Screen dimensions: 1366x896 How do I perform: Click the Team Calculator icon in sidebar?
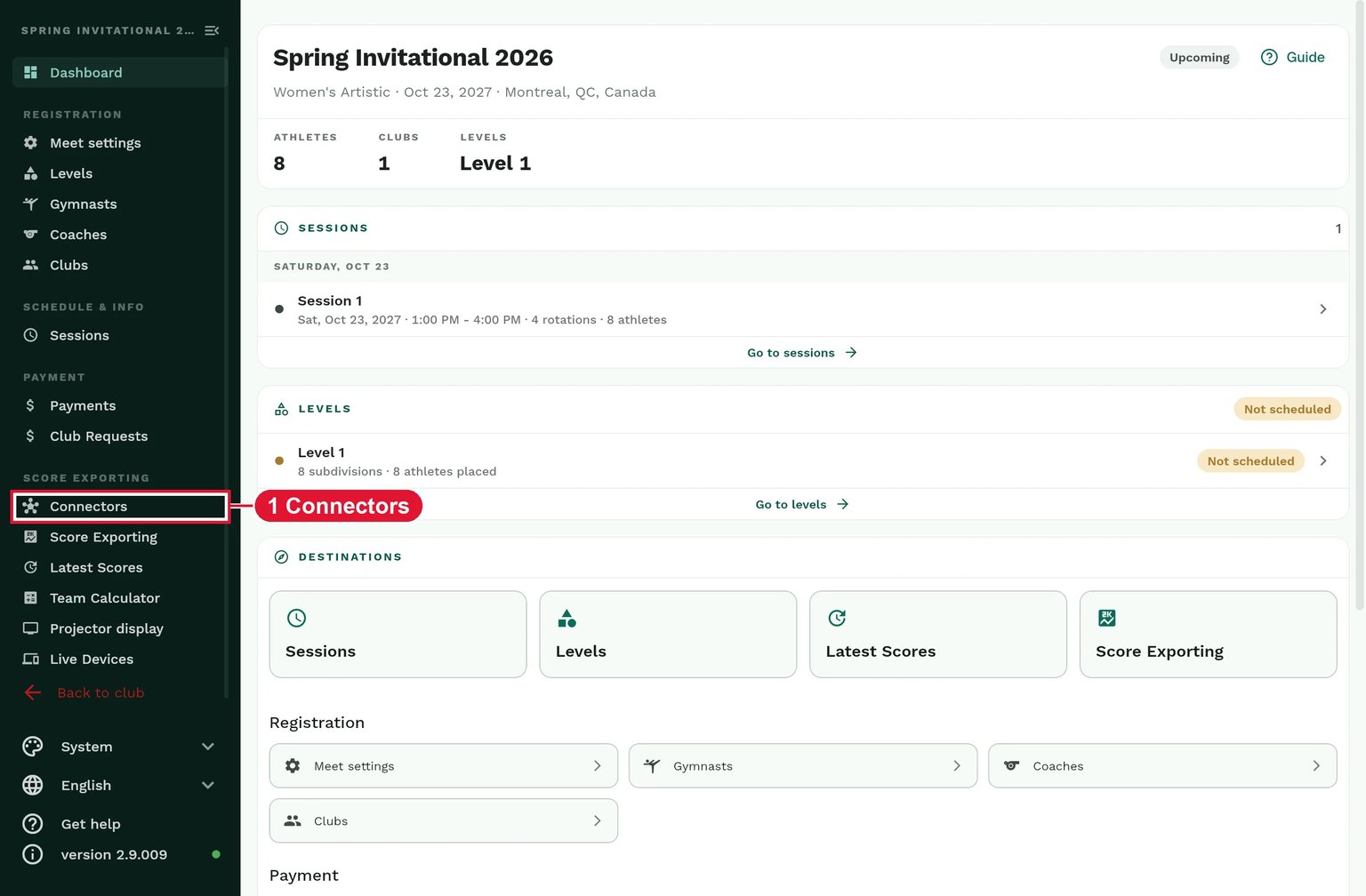30,598
